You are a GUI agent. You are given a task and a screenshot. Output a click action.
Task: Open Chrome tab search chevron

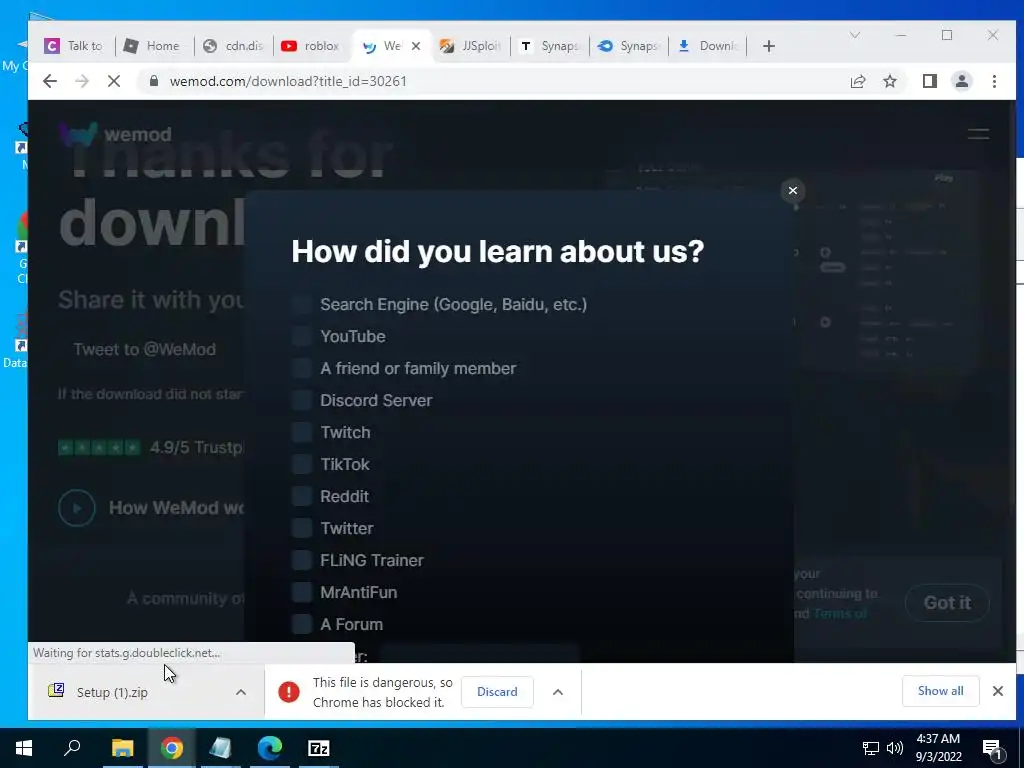[x=854, y=35]
